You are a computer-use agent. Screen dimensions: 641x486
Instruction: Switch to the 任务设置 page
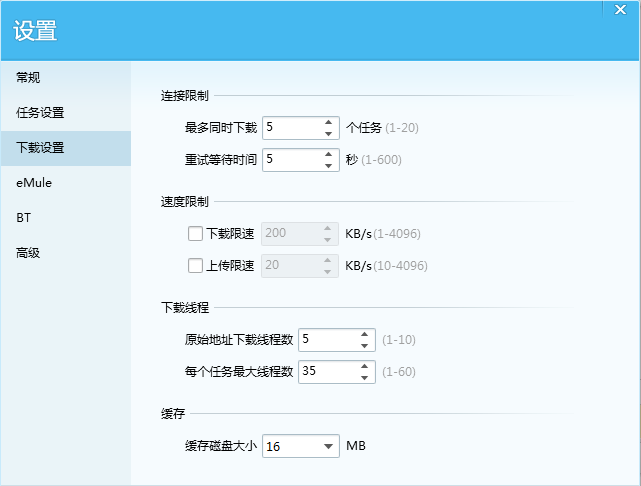(66, 113)
